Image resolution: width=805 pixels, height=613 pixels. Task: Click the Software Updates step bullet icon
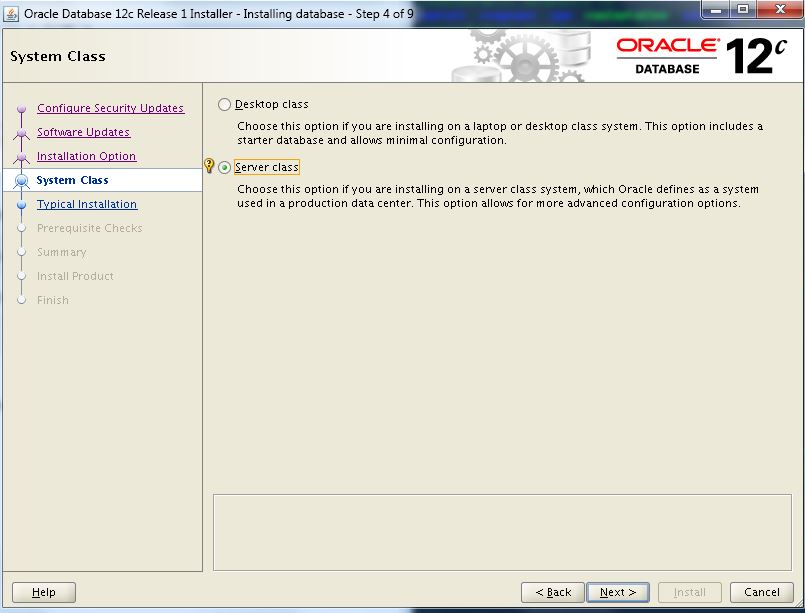[22, 133]
